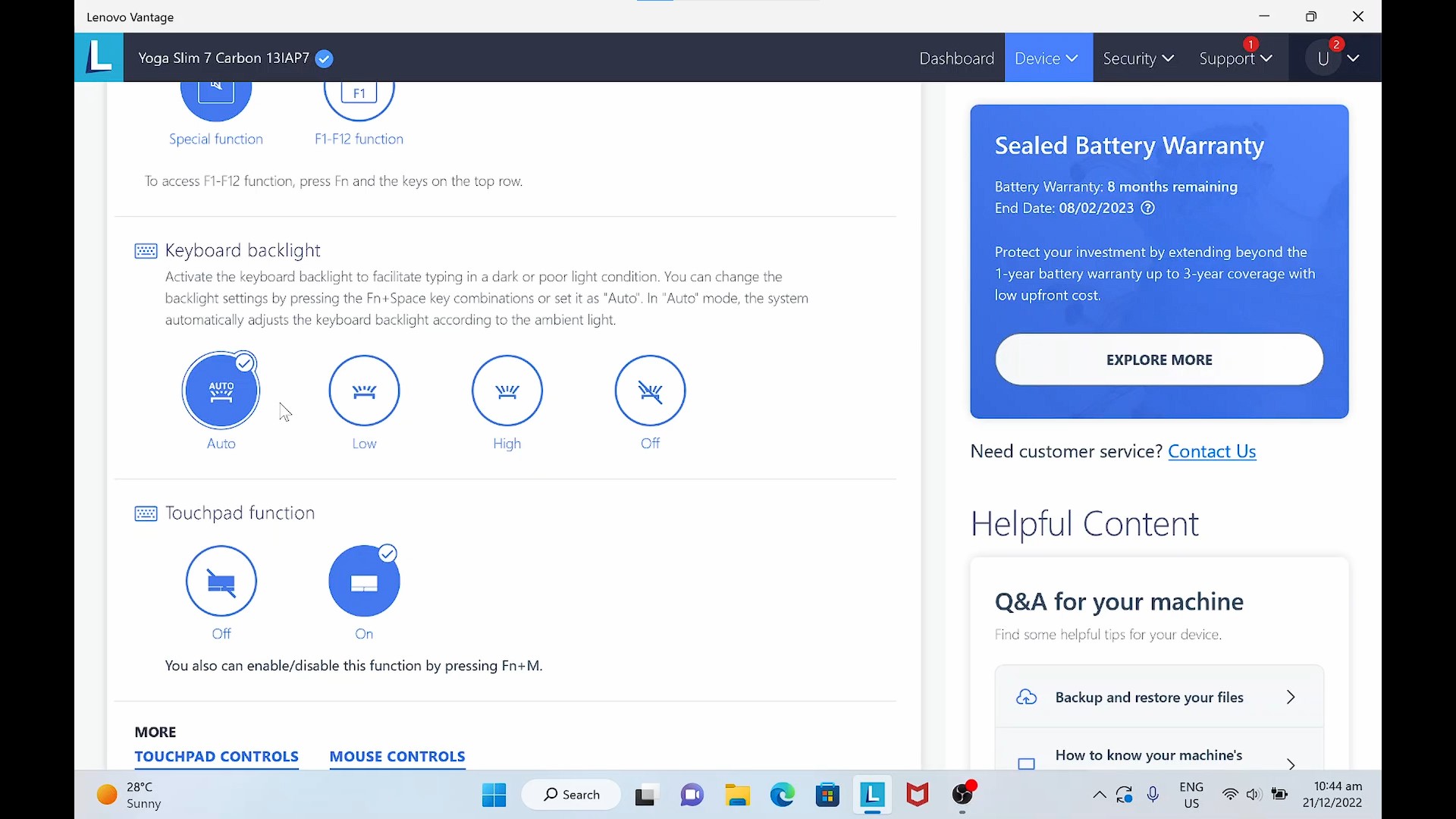The image size is (1456, 819).
Task: Click the battery warranty end date help icon
Action: click(1148, 208)
